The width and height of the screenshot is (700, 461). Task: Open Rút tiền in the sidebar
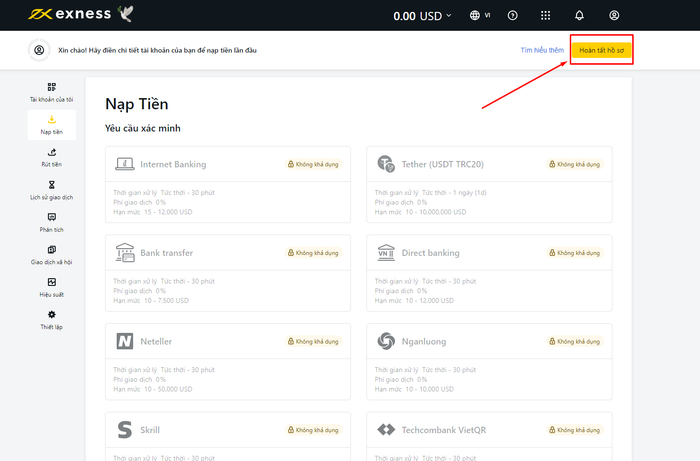[x=51, y=158]
